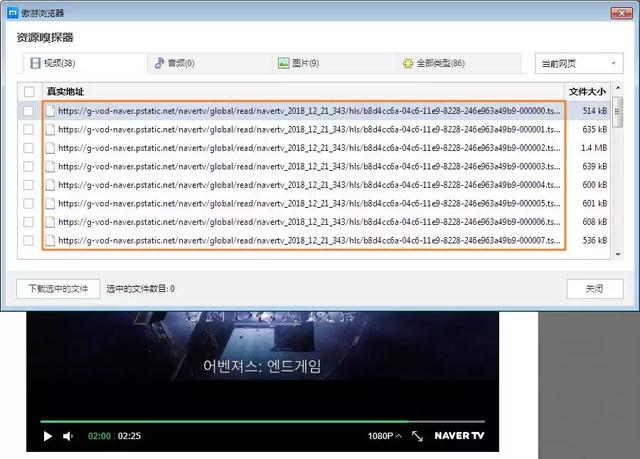Select the URL ending 000005.ts

point(309,204)
